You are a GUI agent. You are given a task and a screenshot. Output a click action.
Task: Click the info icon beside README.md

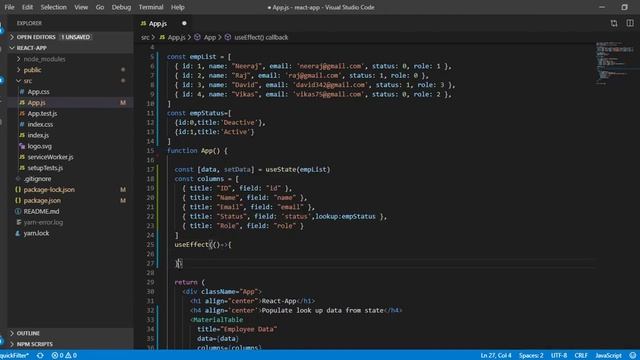(18, 211)
